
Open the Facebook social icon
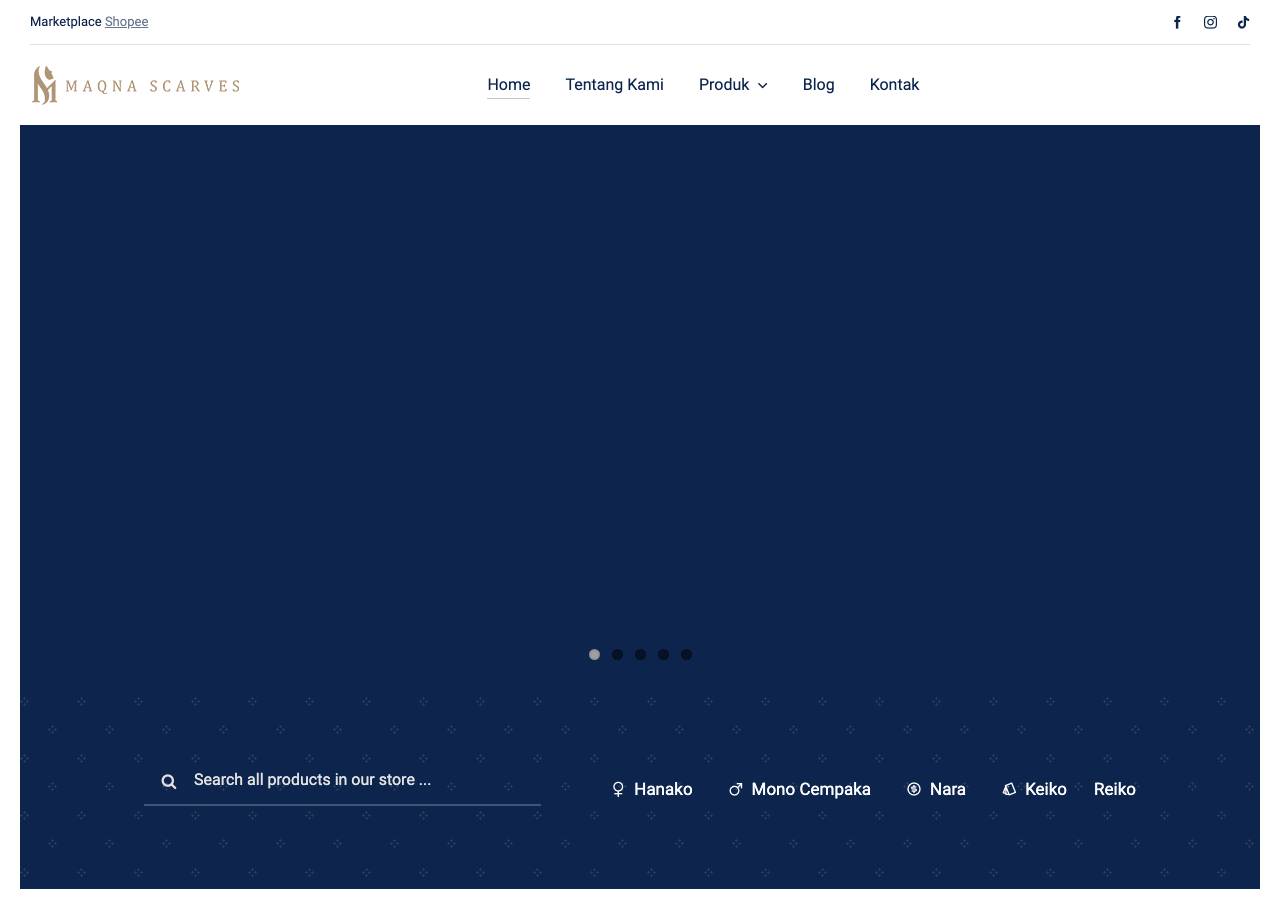[x=1177, y=22]
